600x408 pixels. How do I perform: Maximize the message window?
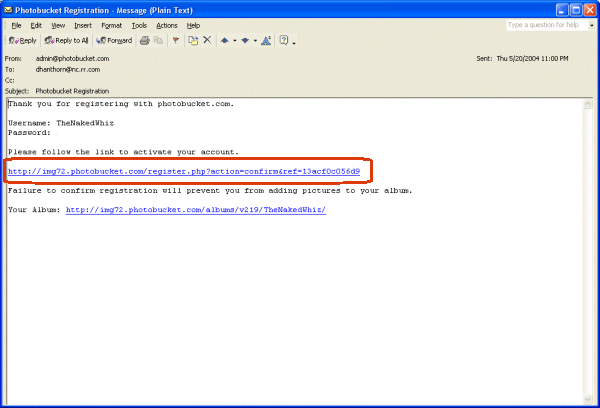576,10
